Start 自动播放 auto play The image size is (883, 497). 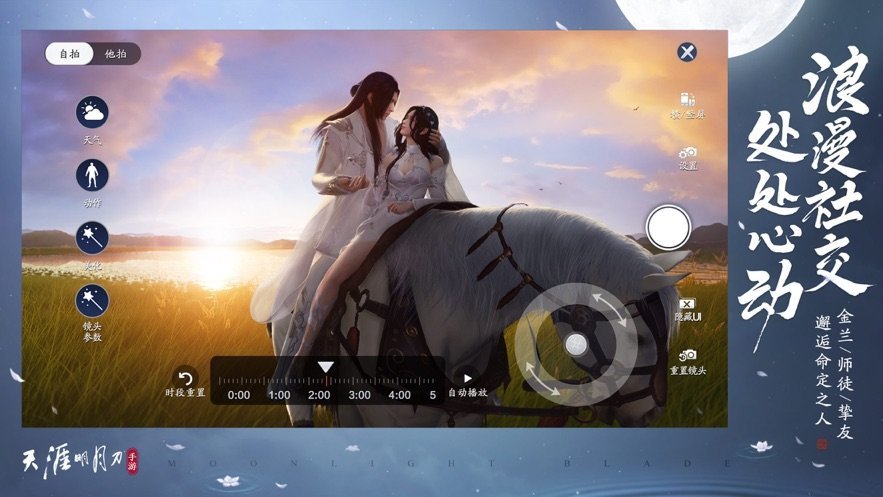[x=467, y=379]
